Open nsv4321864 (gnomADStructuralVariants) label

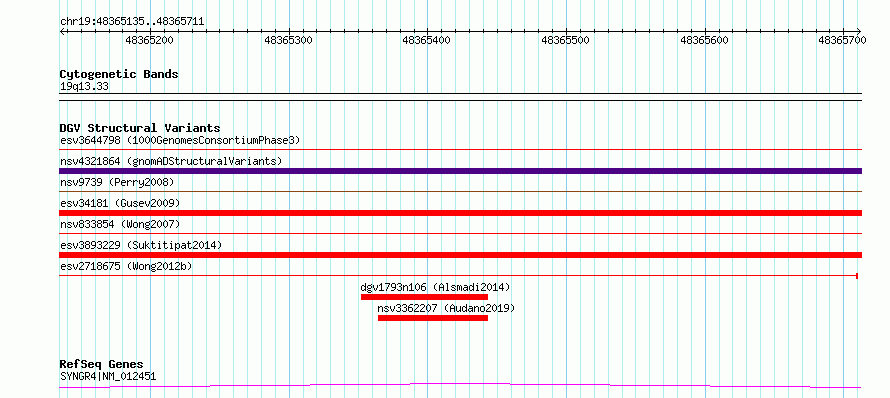[x=171, y=161]
